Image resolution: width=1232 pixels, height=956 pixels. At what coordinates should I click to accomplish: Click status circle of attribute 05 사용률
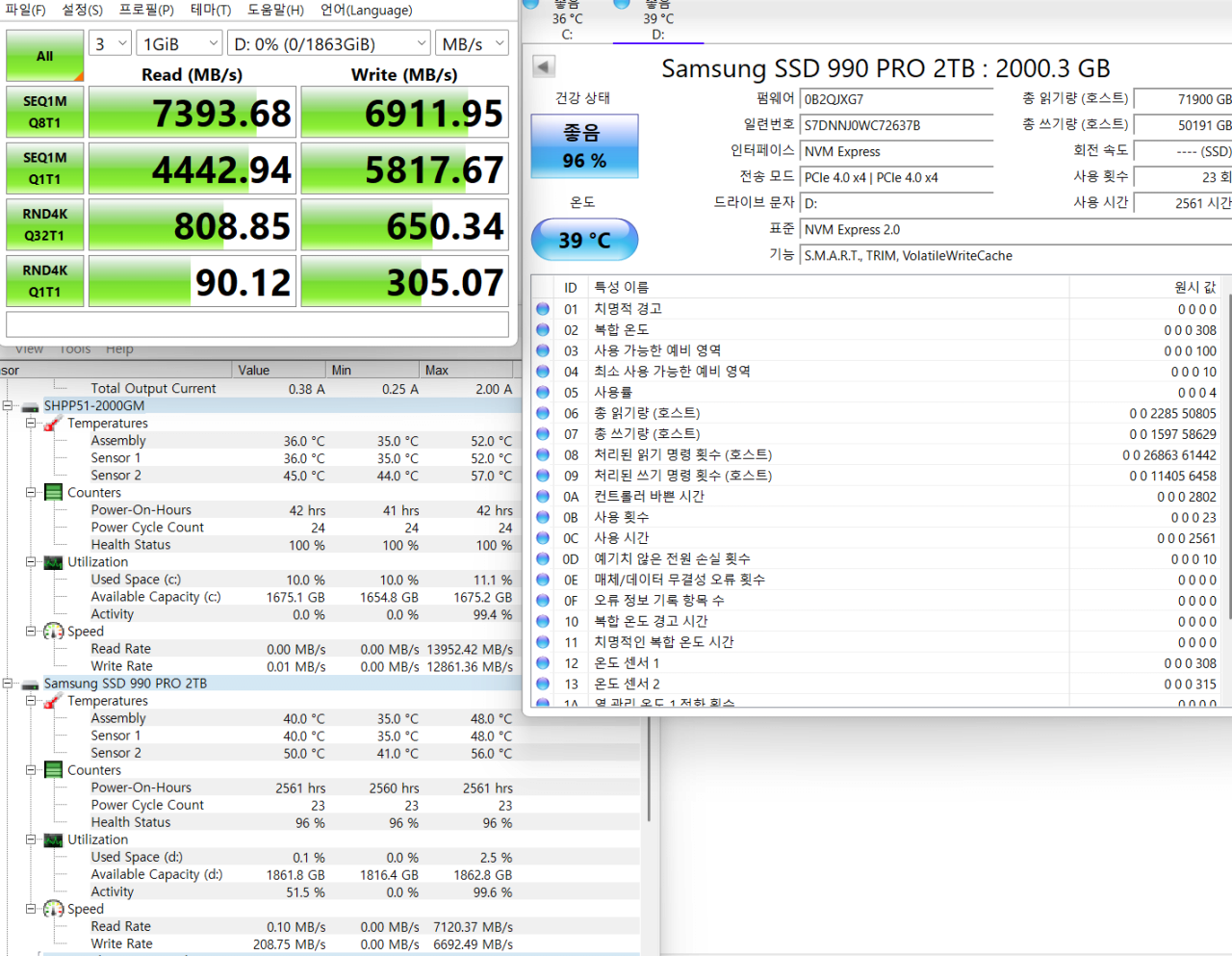pyautogui.click(x=543, y=393)
